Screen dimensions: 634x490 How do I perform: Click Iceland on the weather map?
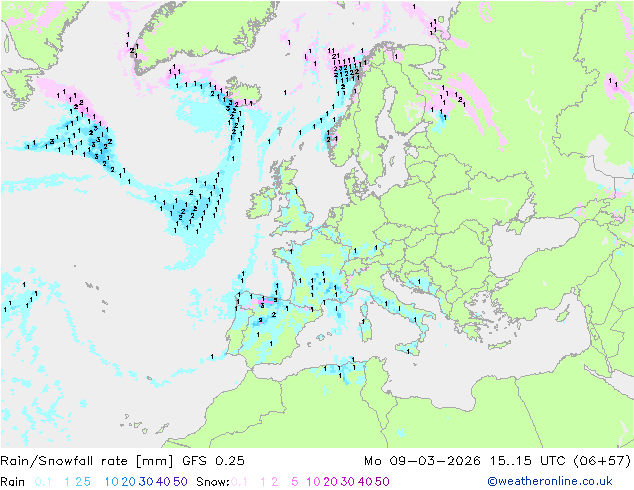[x=243, y=91]
